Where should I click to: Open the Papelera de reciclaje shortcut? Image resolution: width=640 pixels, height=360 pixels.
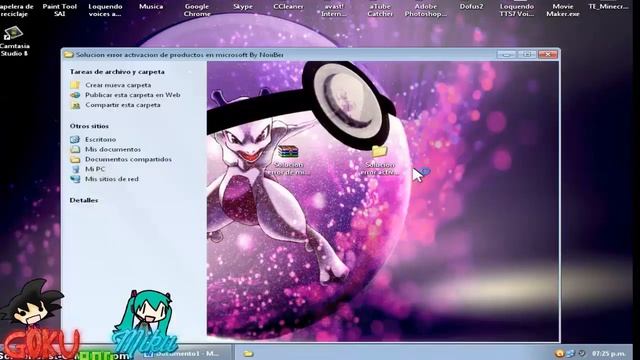click(16, 10)
